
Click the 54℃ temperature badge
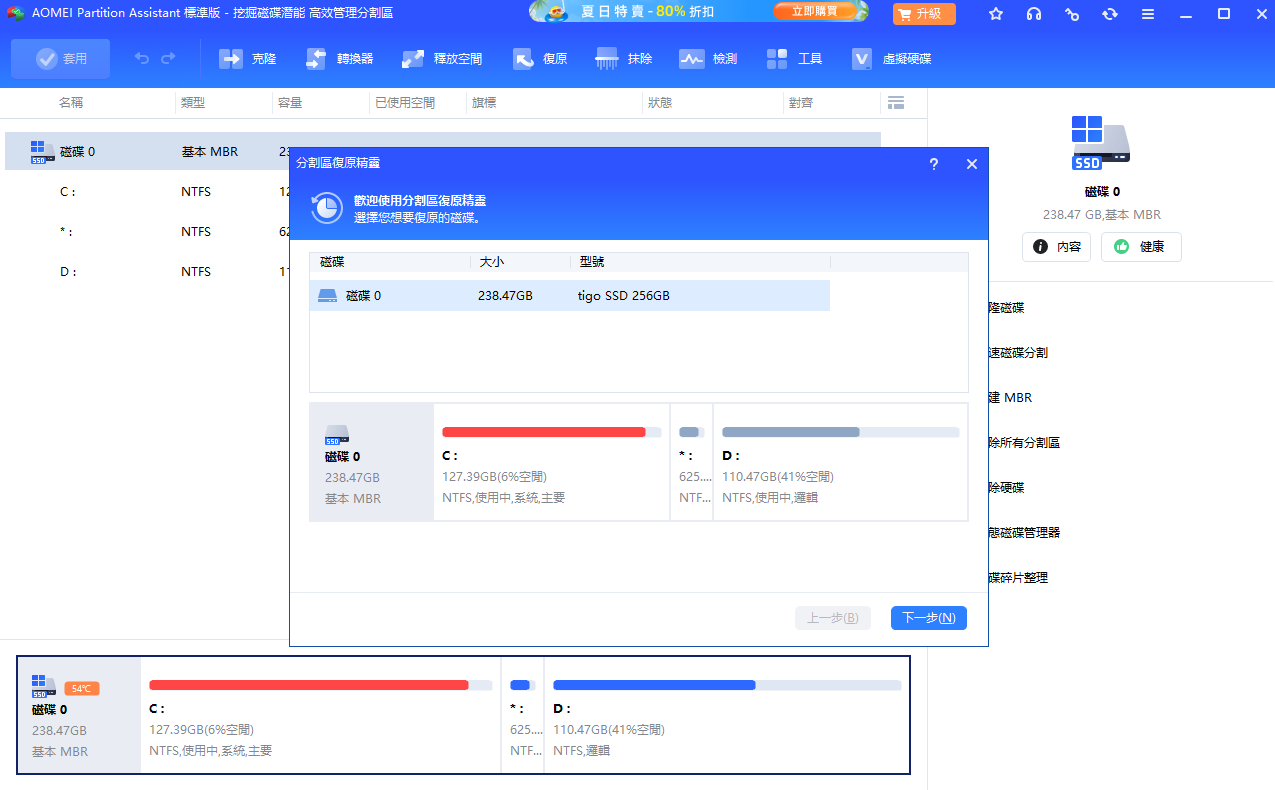[x=82, y=688]
